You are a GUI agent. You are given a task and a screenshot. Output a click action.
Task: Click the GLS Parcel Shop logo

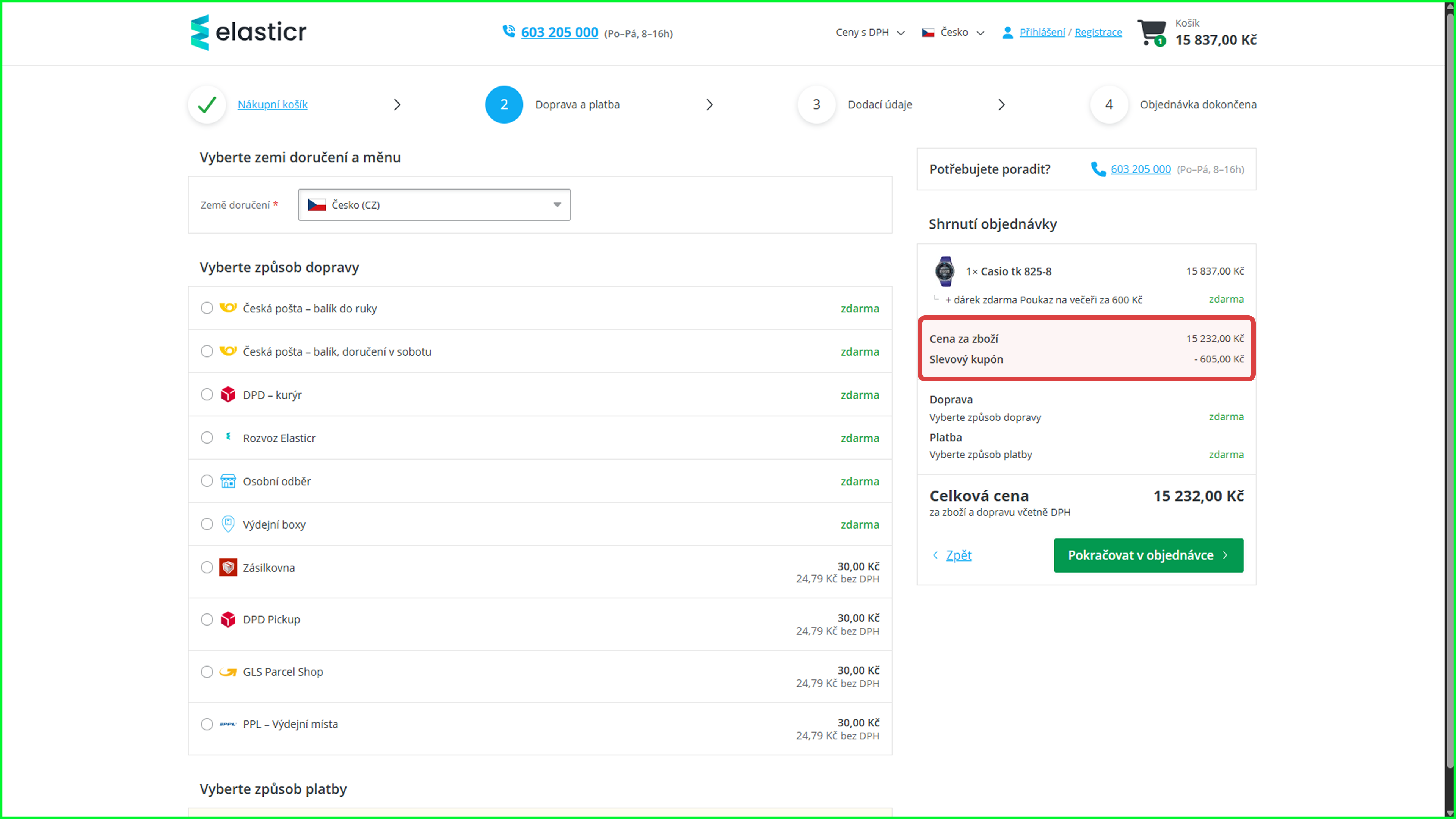click(228, 672)
